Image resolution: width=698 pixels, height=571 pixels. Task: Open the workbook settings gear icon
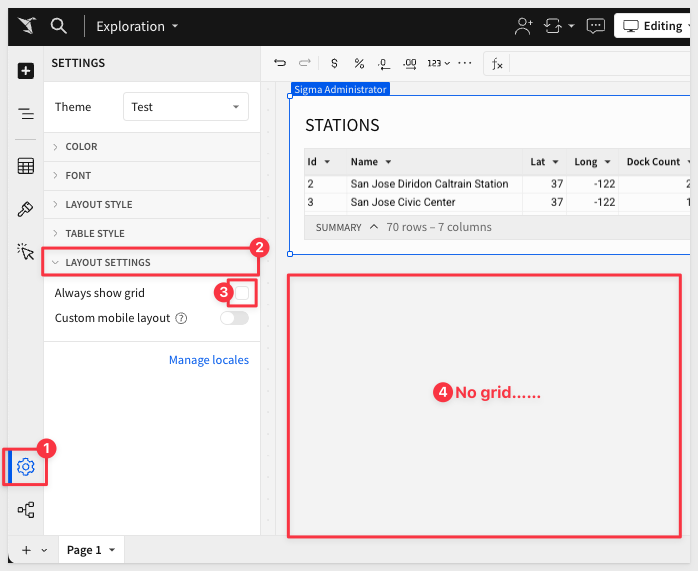[26, 467]
